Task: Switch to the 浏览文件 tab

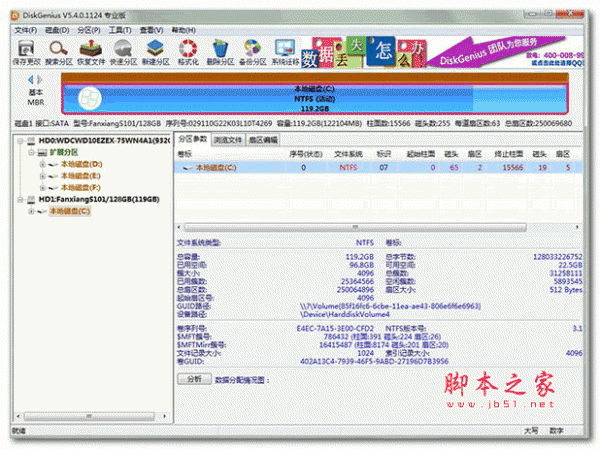Action: pos(228,140)
